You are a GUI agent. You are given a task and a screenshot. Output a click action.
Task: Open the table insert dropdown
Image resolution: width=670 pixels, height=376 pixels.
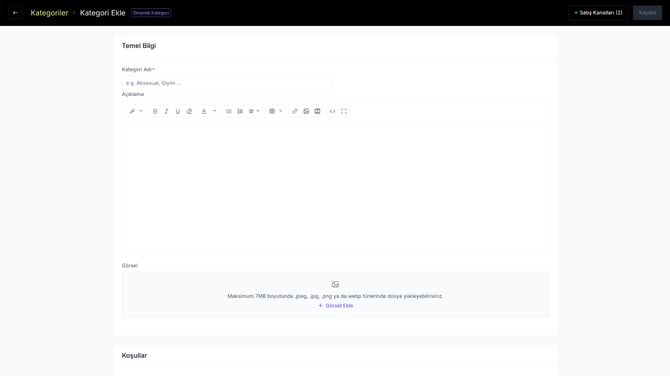(276, 111)
